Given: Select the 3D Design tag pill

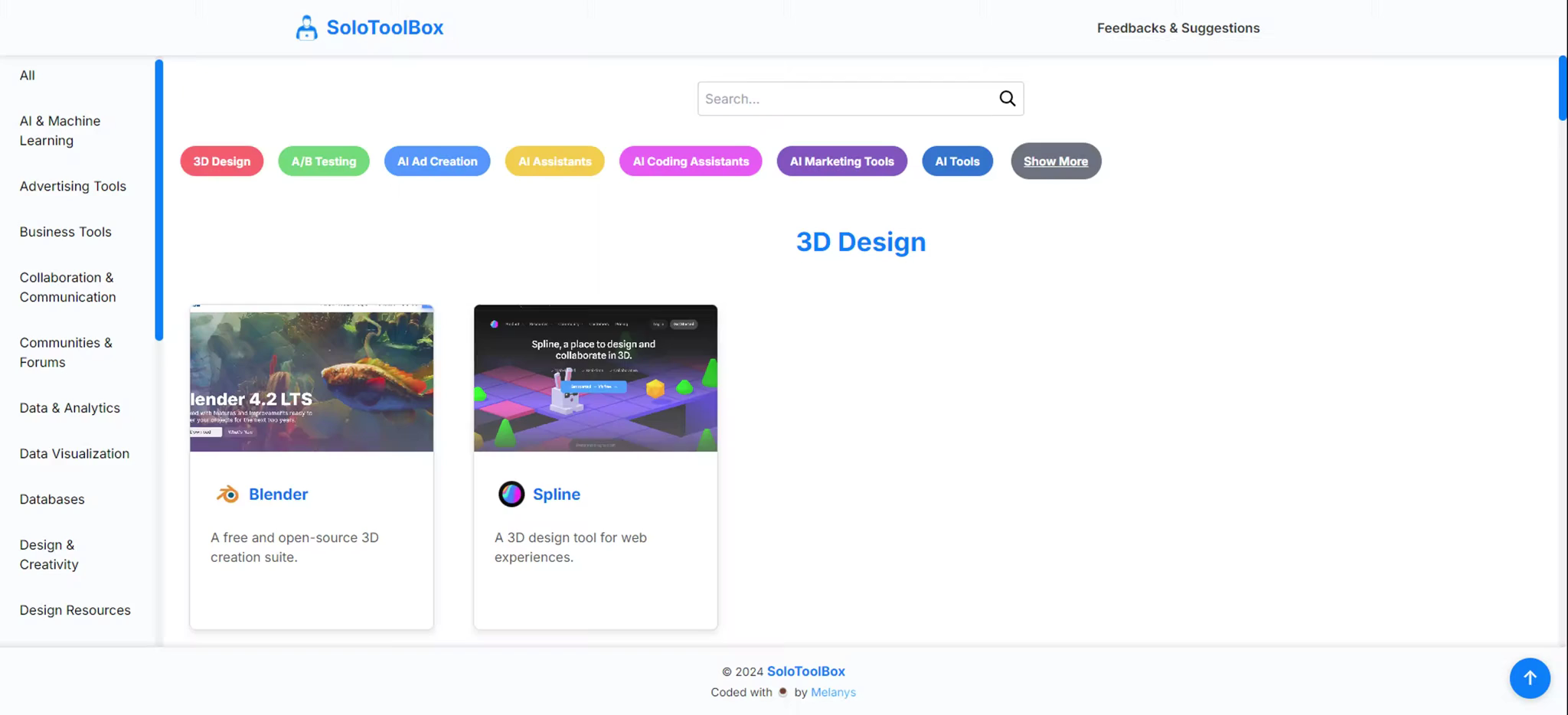Looking at the screenshot, I should pyautogui.click(x=222, y=162).
